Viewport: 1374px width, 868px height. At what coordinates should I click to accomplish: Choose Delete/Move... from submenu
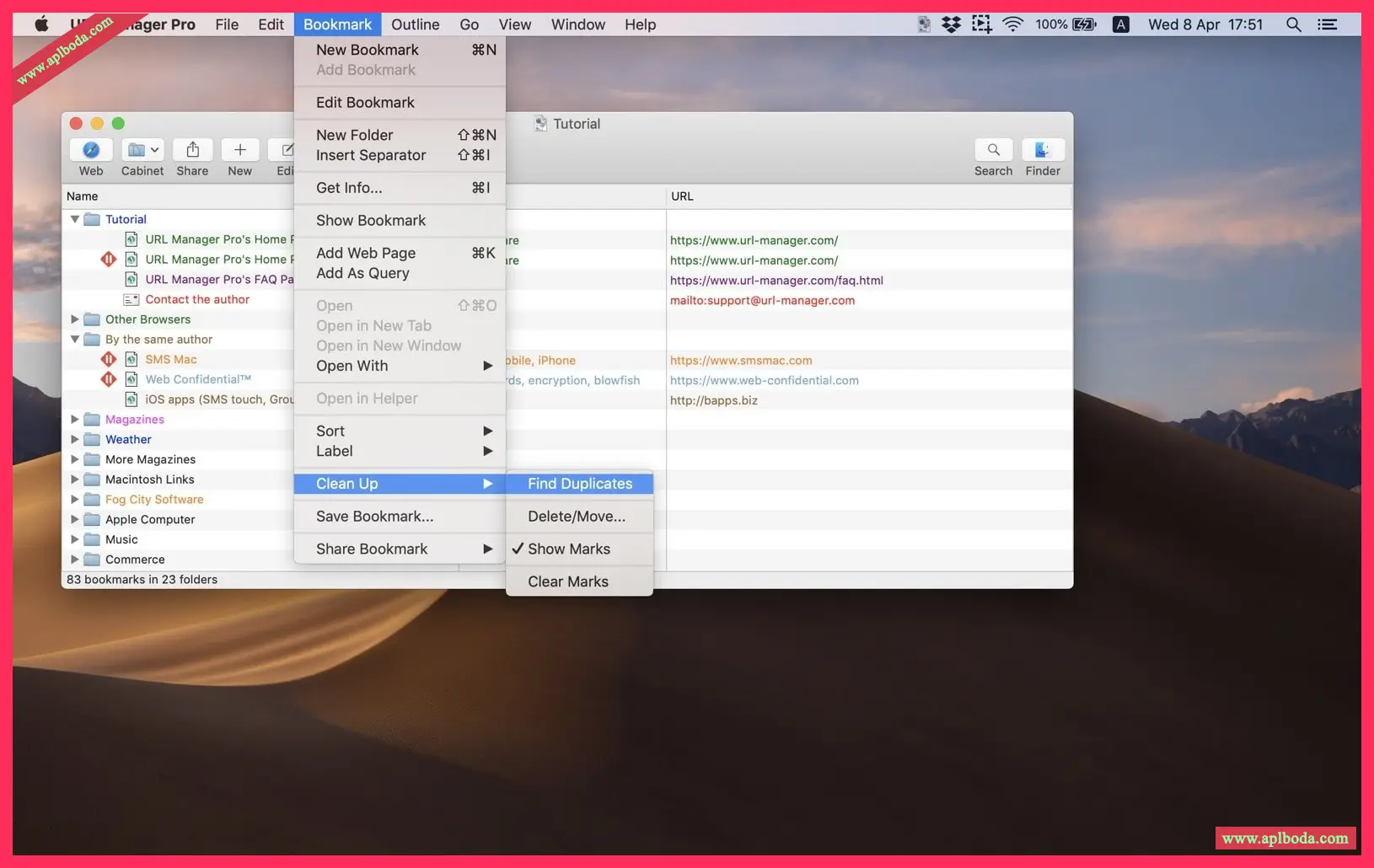click(579, 516)
